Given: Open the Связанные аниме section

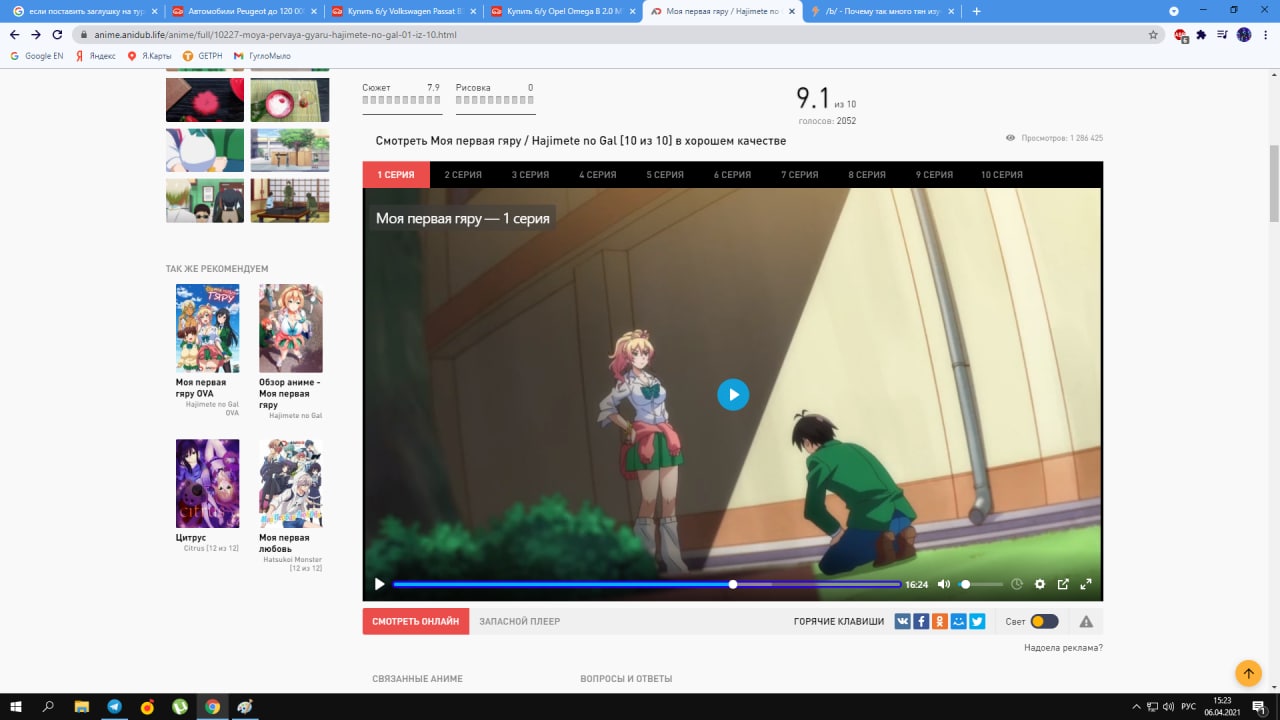Looking at the screenshot, I should point(417,679).
